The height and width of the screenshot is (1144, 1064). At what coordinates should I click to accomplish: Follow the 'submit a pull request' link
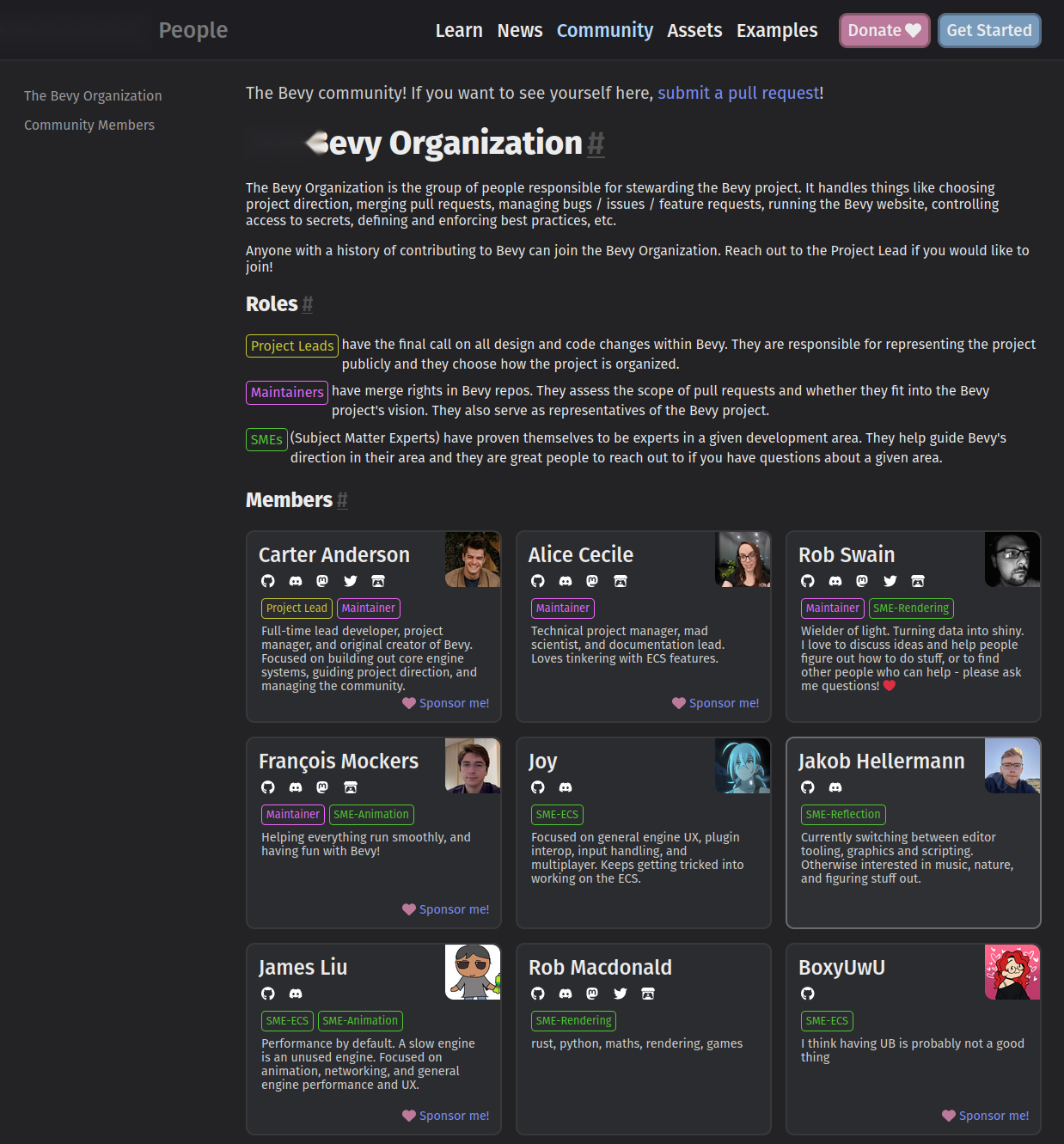click(738, 93)
